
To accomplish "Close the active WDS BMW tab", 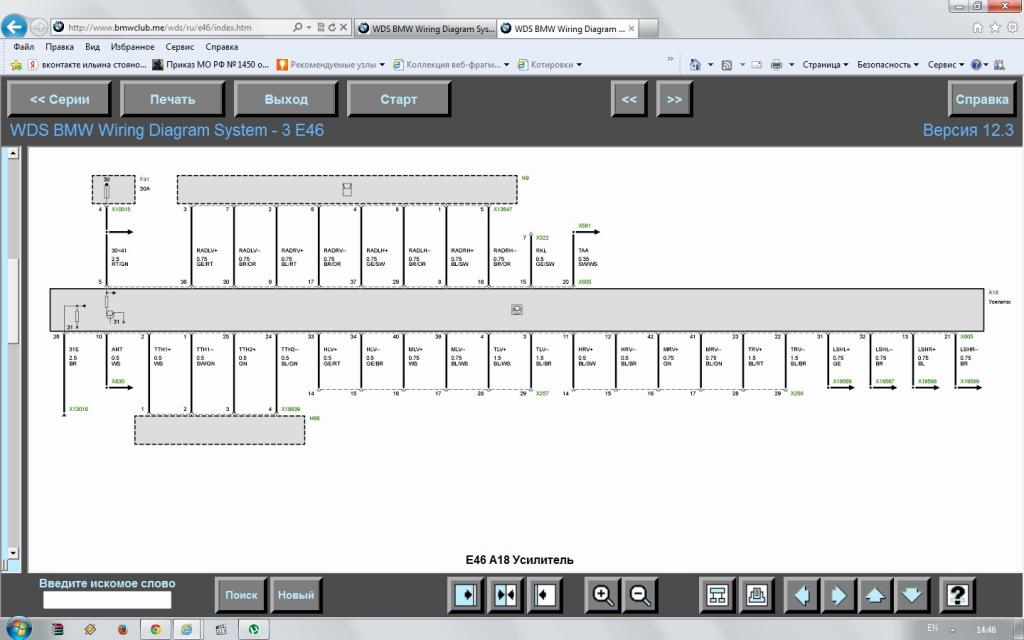I will pos(632,29).
